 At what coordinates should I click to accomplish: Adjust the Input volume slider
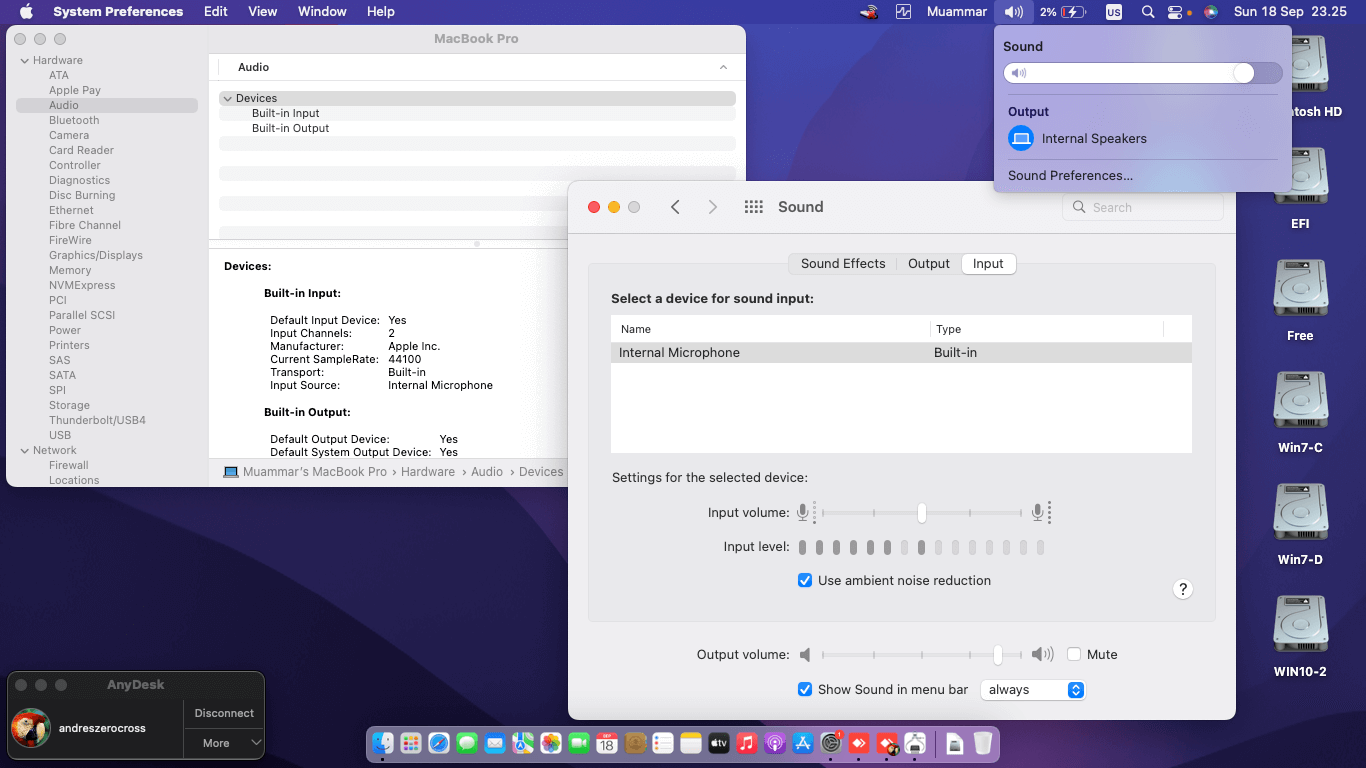[921, 513]
